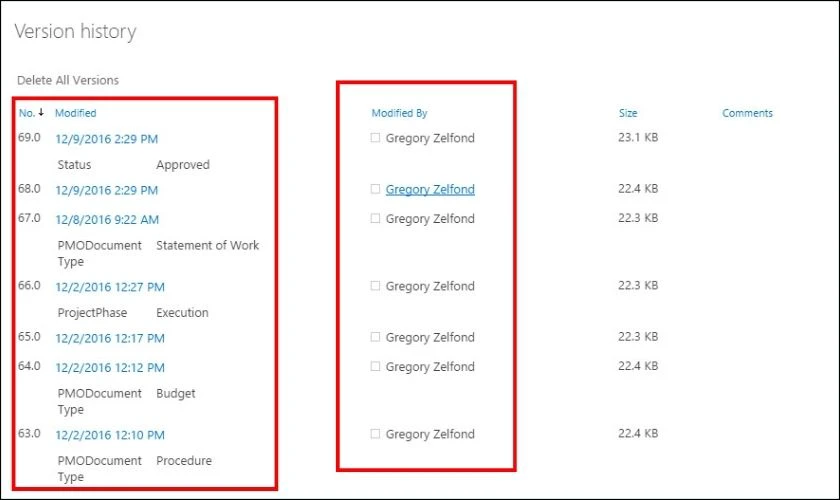Open version 69.0 dated 12/9/2016 2:29 PM
The image size is (840, 500).
click(107, 139)
